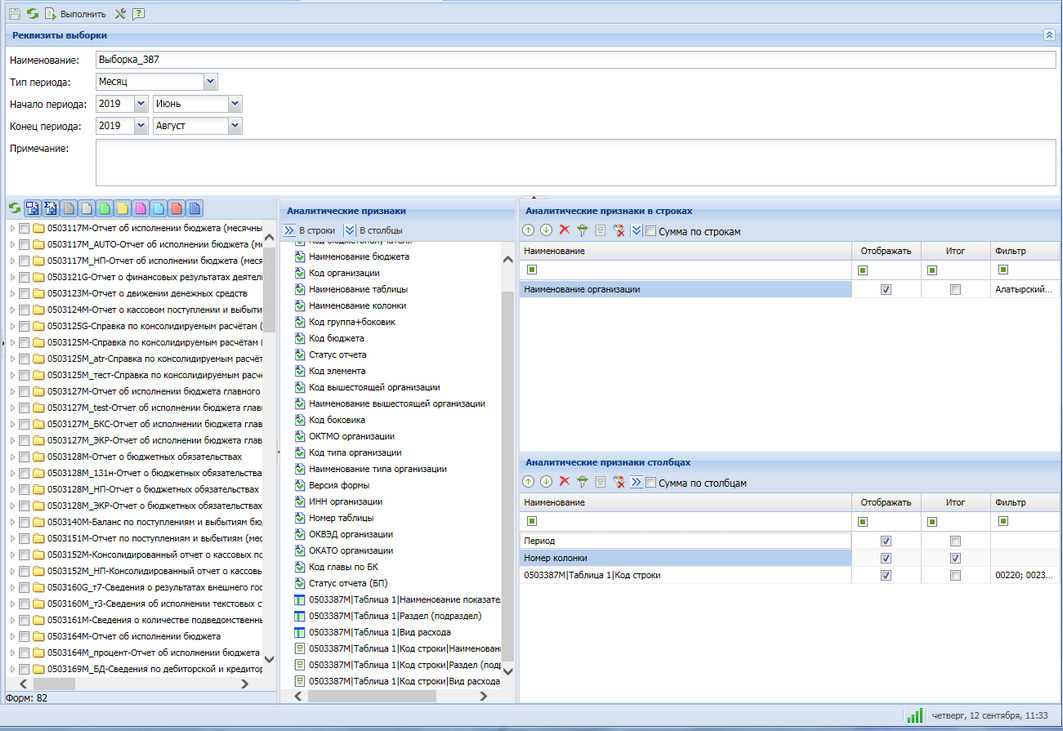Enable the Сумма по столбцам checkbox

pyautogui.click(x=651, y=483)
